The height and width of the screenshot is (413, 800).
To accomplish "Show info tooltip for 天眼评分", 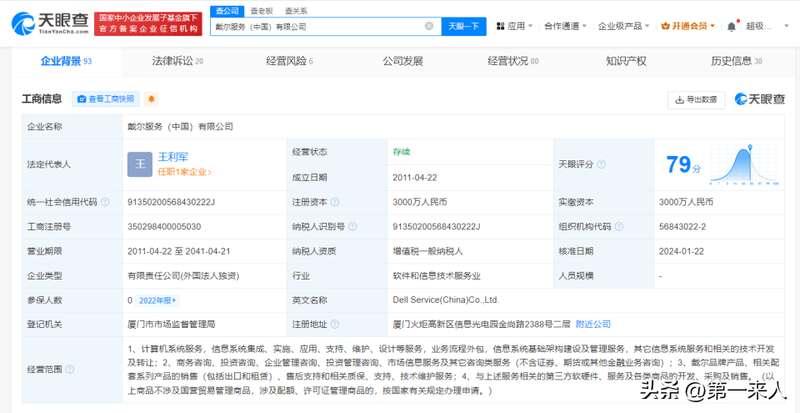I will pos(602,164).
